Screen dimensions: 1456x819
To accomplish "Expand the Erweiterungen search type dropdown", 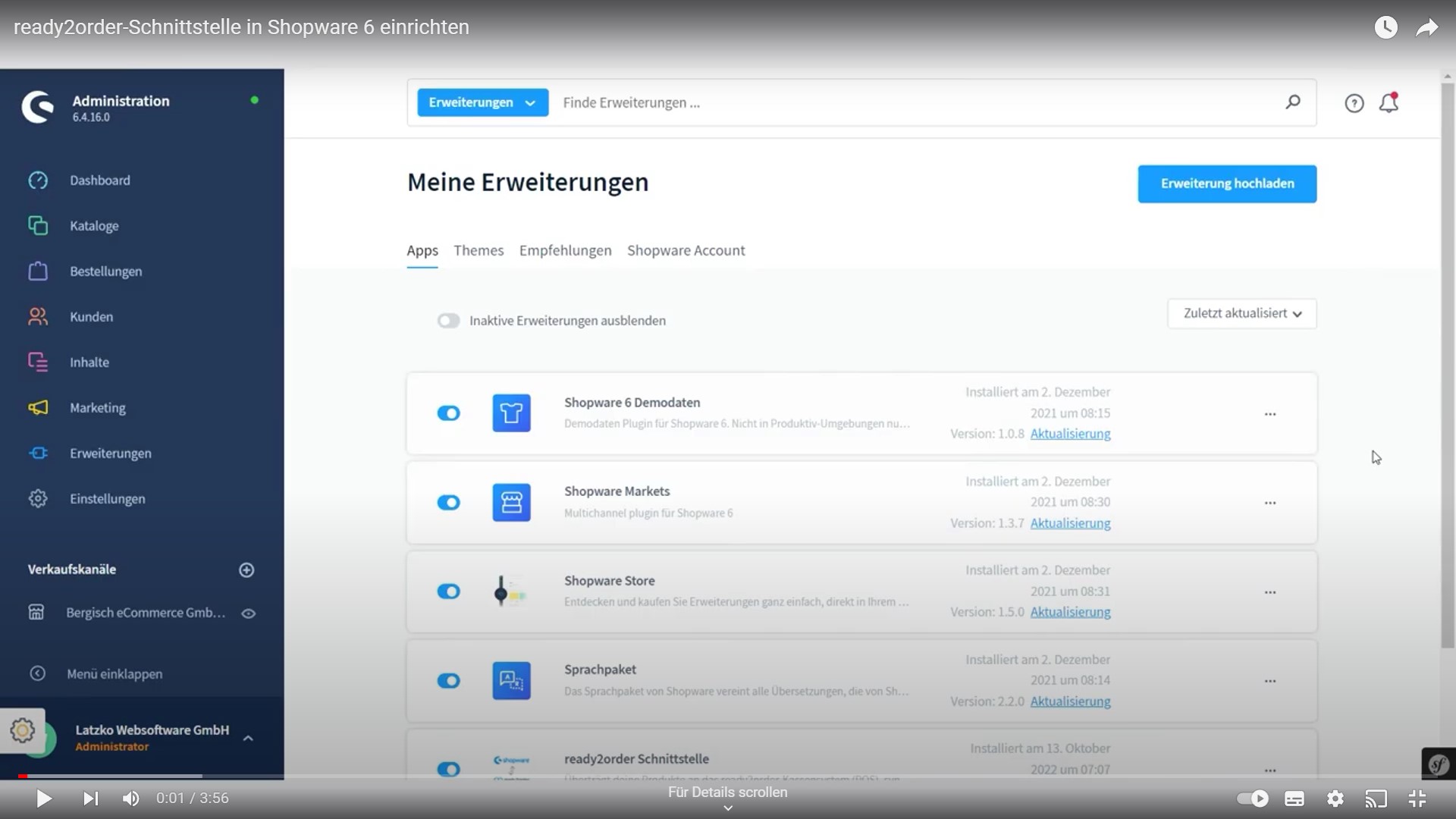I will [482, 102].
